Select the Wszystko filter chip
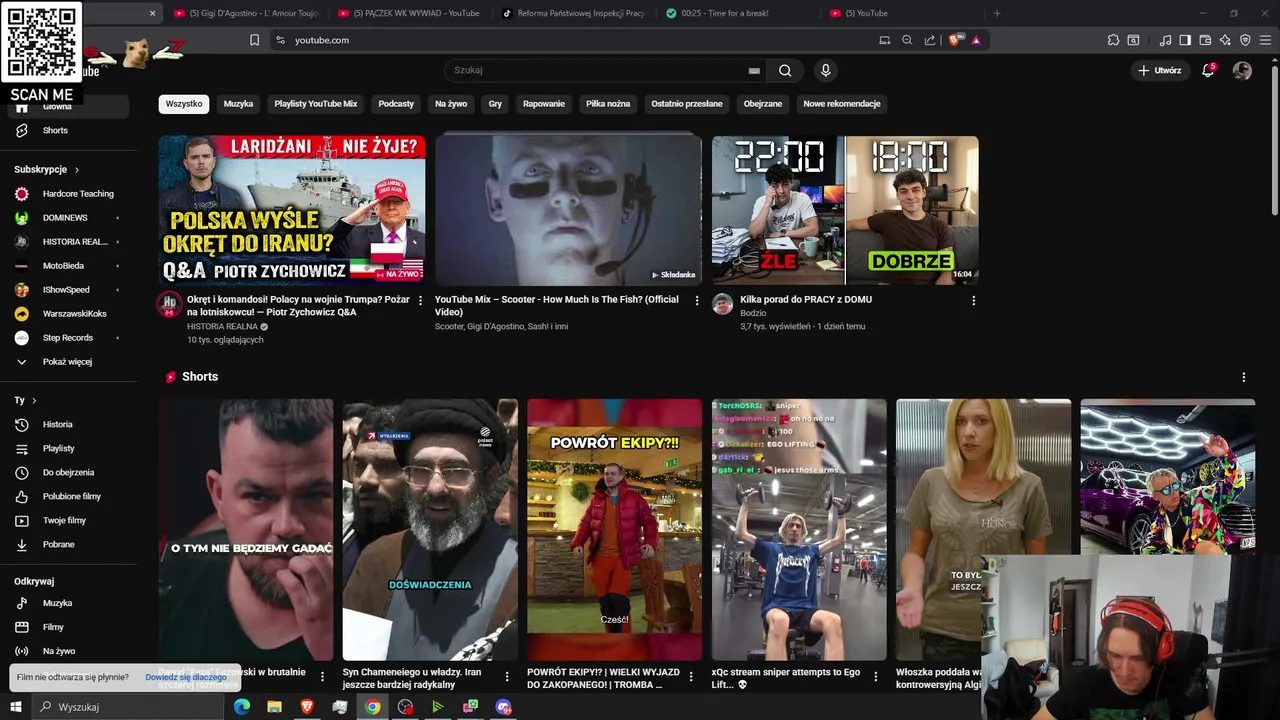This screenshot has height=720, width=1280. 184,104
